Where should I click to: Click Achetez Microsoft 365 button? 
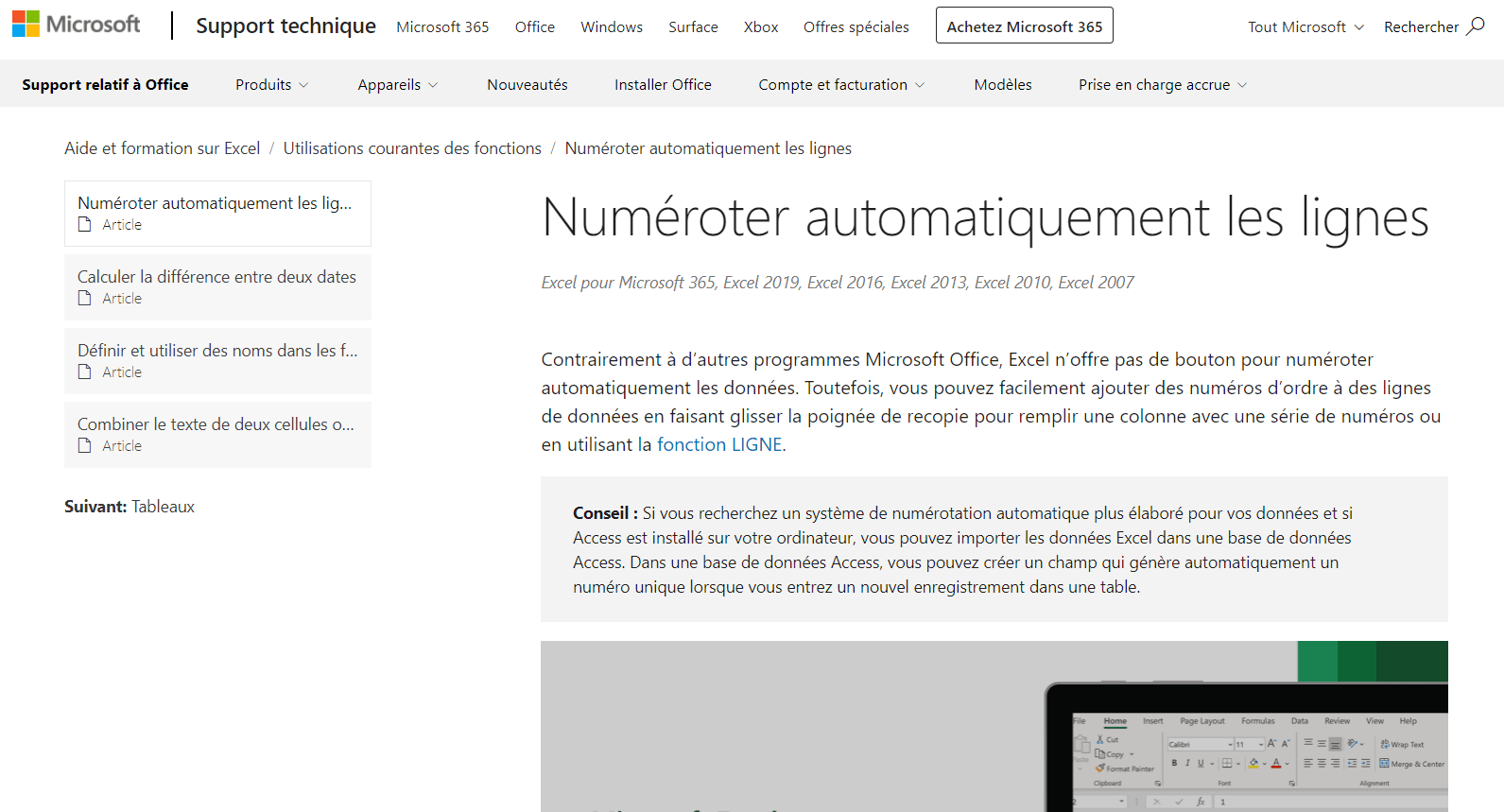(x=1025, y=26)
